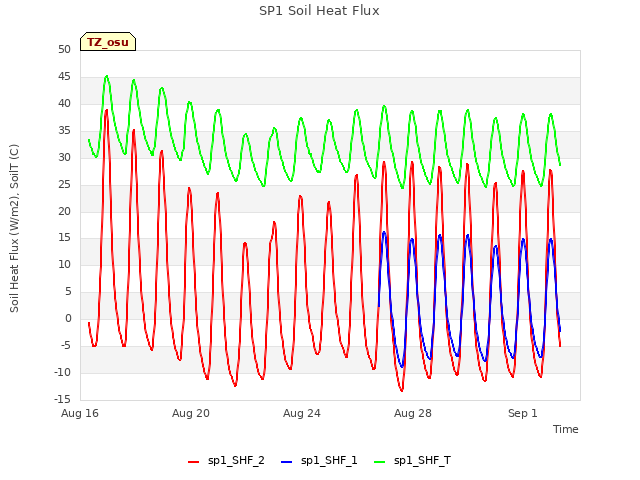The height and width of the screenshot is (480, 640).
Task: Toggle the sp1_SHF_1 legend entry
Action: click(319, 461)
